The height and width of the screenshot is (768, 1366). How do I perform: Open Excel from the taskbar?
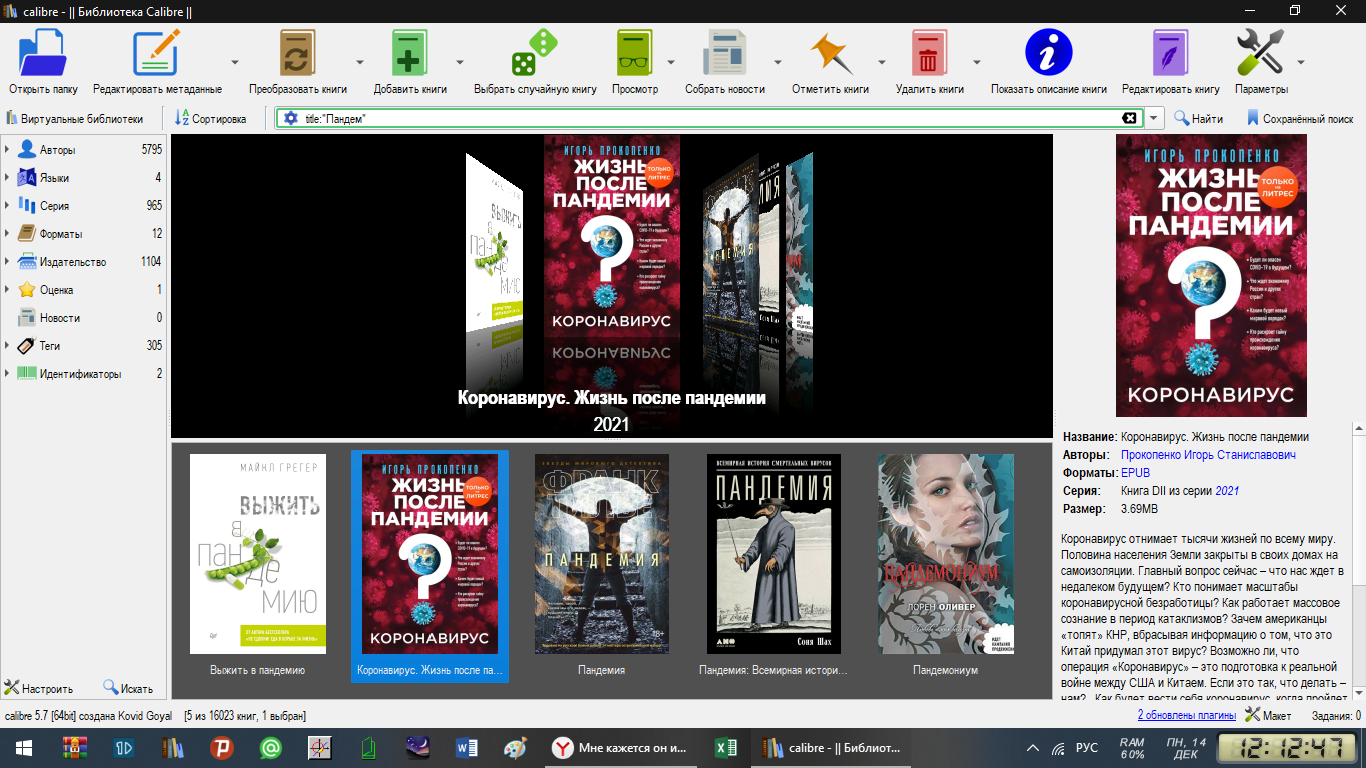[726, 748]
